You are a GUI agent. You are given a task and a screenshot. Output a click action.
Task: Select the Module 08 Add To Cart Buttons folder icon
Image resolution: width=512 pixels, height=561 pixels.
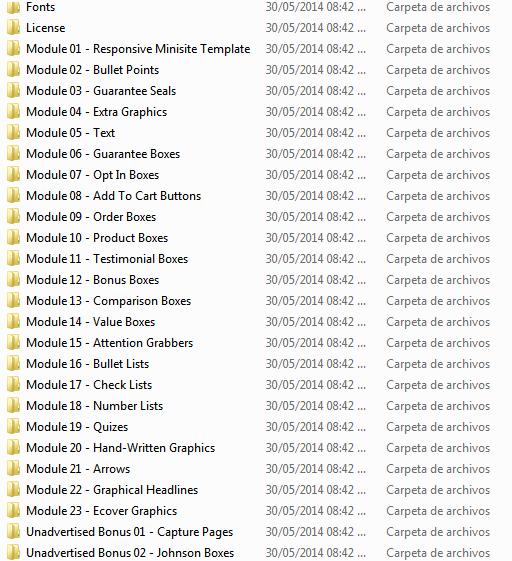tap(13, 196)
